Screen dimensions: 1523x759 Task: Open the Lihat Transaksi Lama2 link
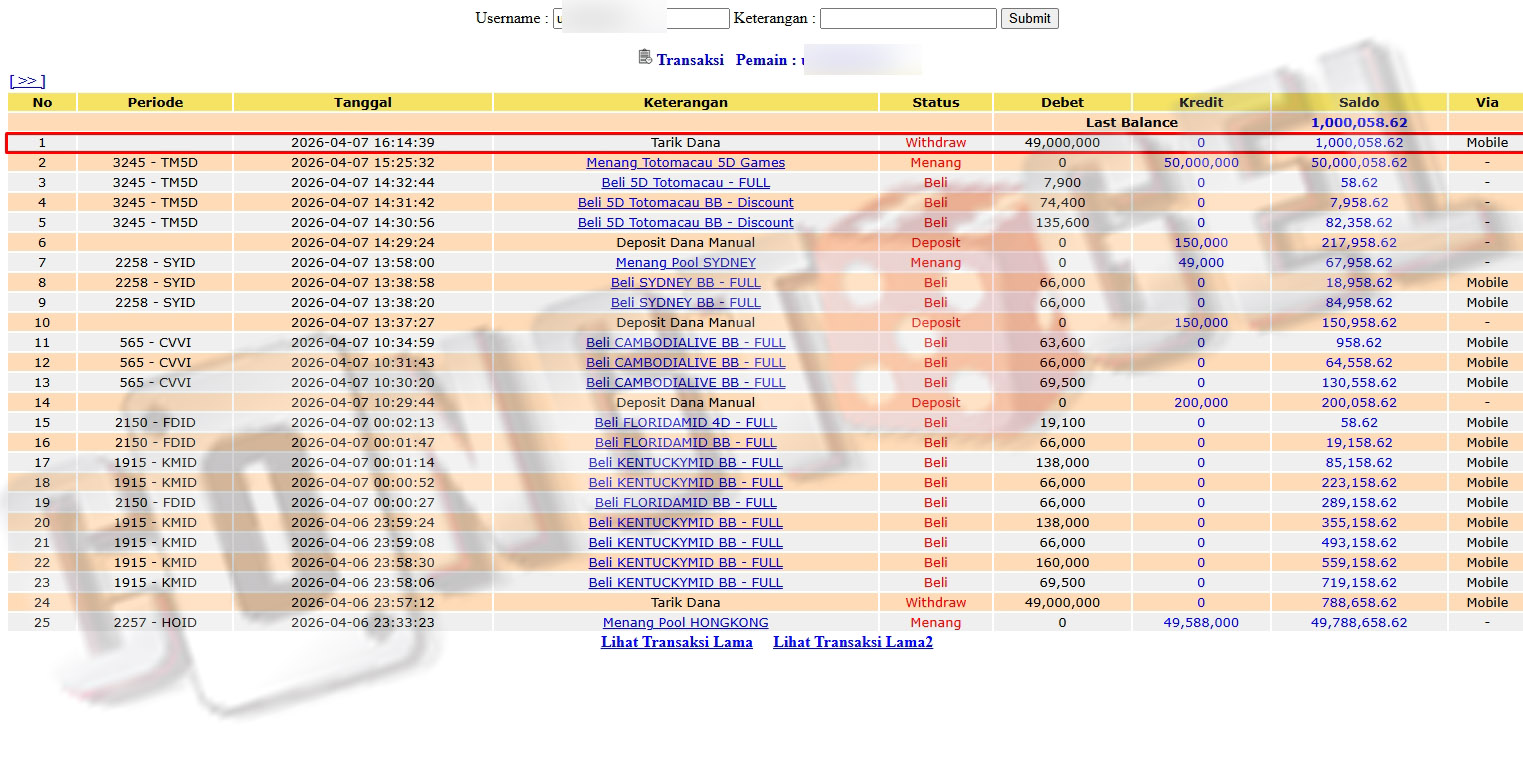(853, 642)
